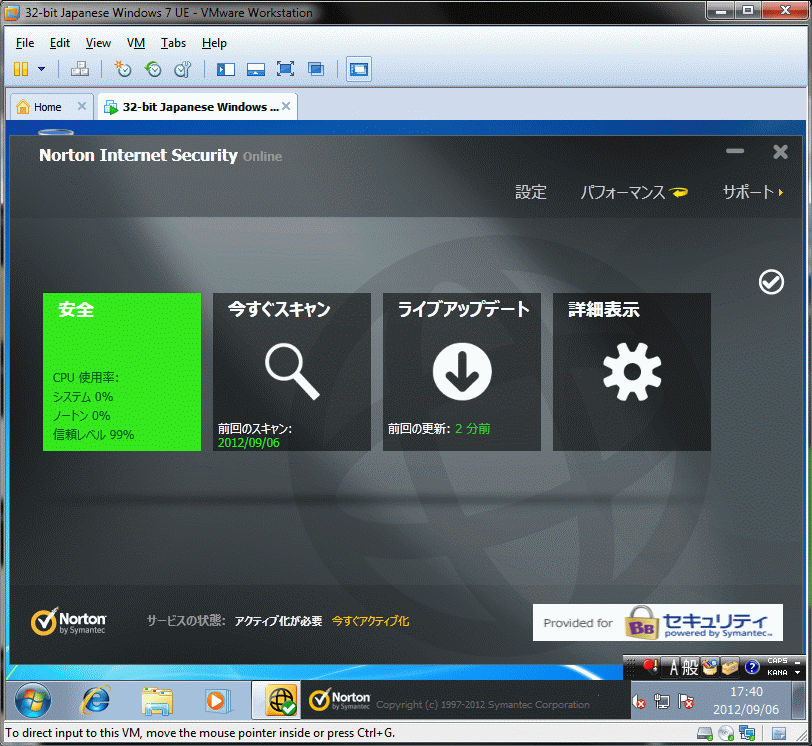
Task: Enter VMware full screen mode
Action: (x=285, y=69)
